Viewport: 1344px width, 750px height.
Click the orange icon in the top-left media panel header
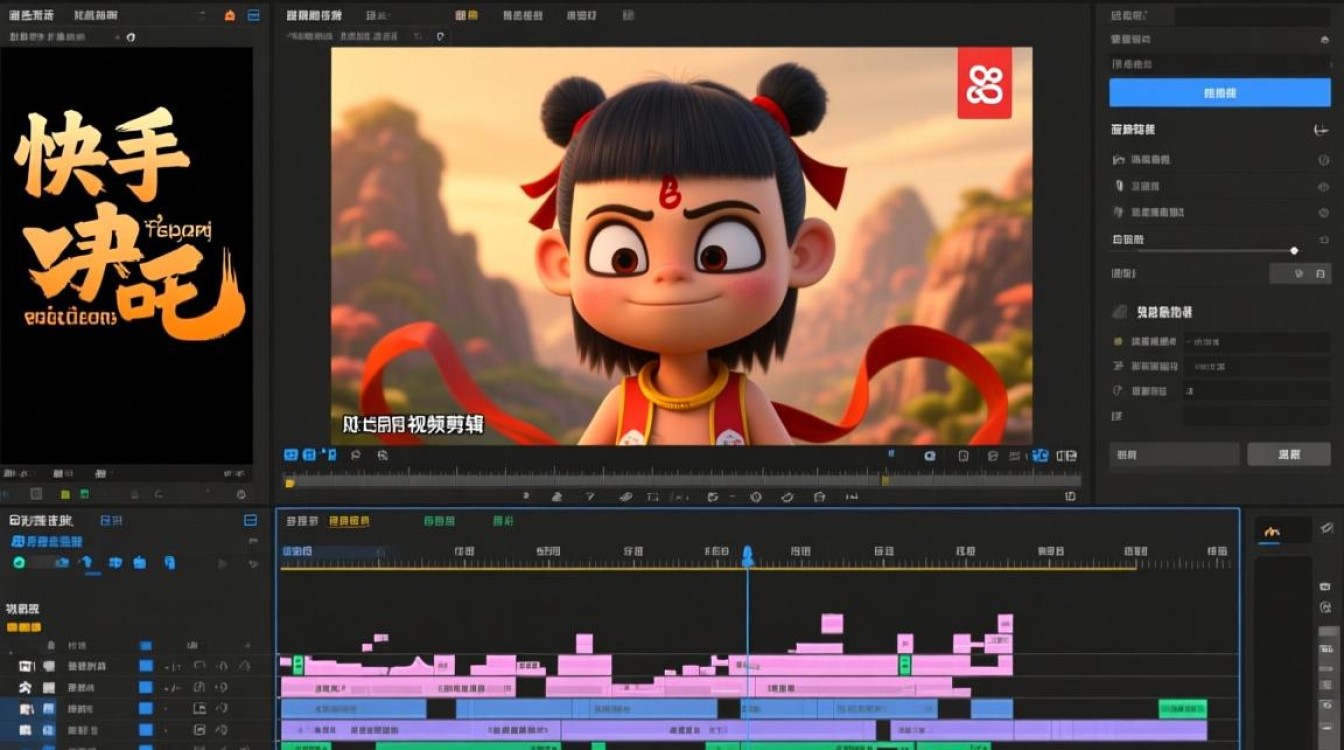(230, 15)
